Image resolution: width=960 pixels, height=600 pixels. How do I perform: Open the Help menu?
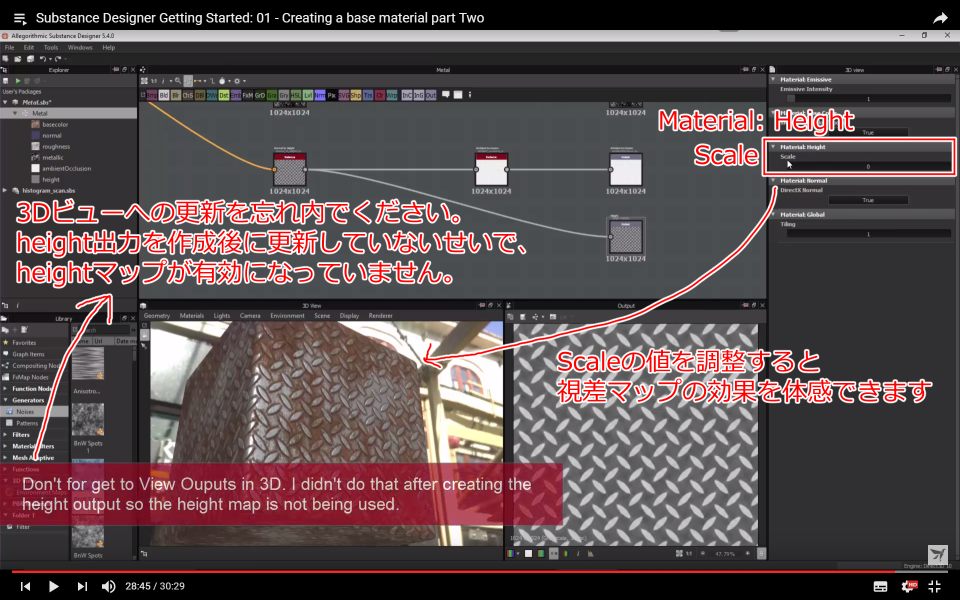pos(108,47)
